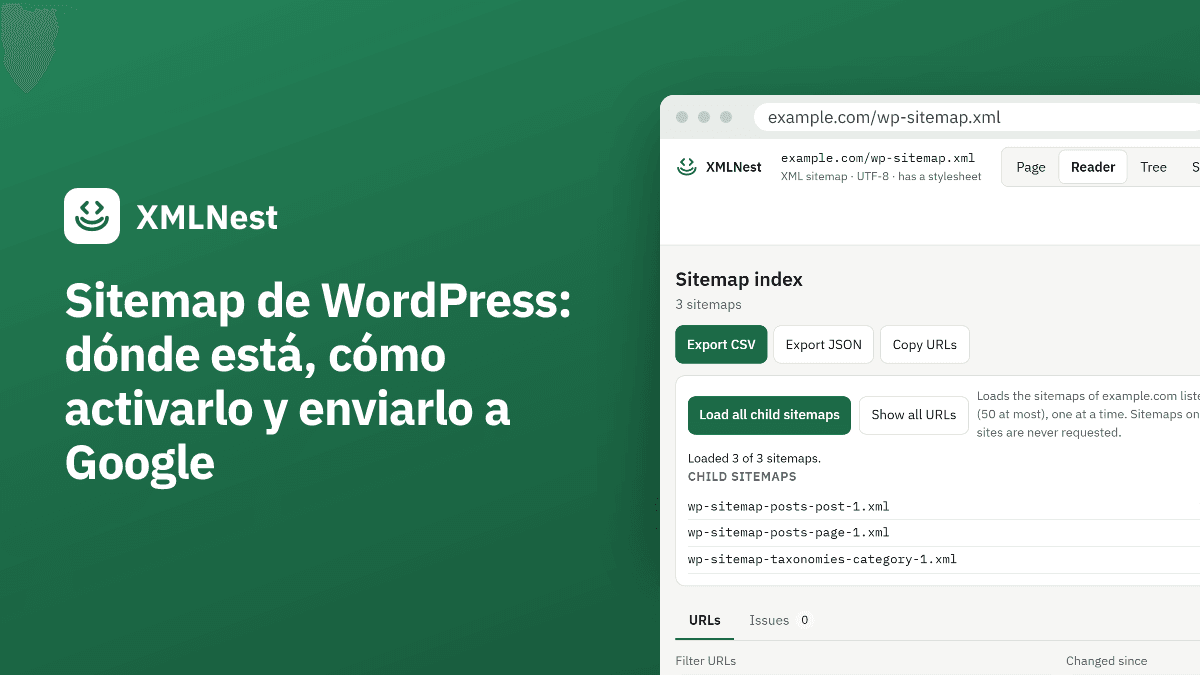Viewport: 1200px width, 675px height.
Task: Click the small XMLNest icon in the app header
Action: tap(686, 167)
